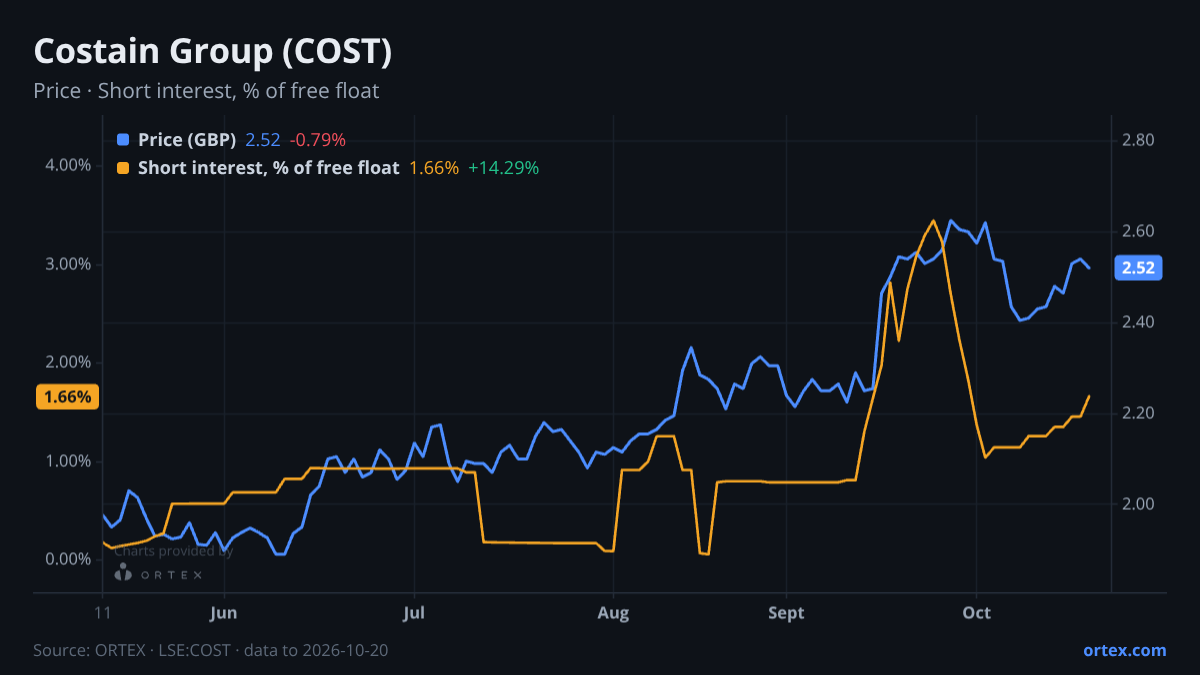Click the 2.20 right axis label
Viewport: 1200px width, 675px height.
coord(1139,413)
